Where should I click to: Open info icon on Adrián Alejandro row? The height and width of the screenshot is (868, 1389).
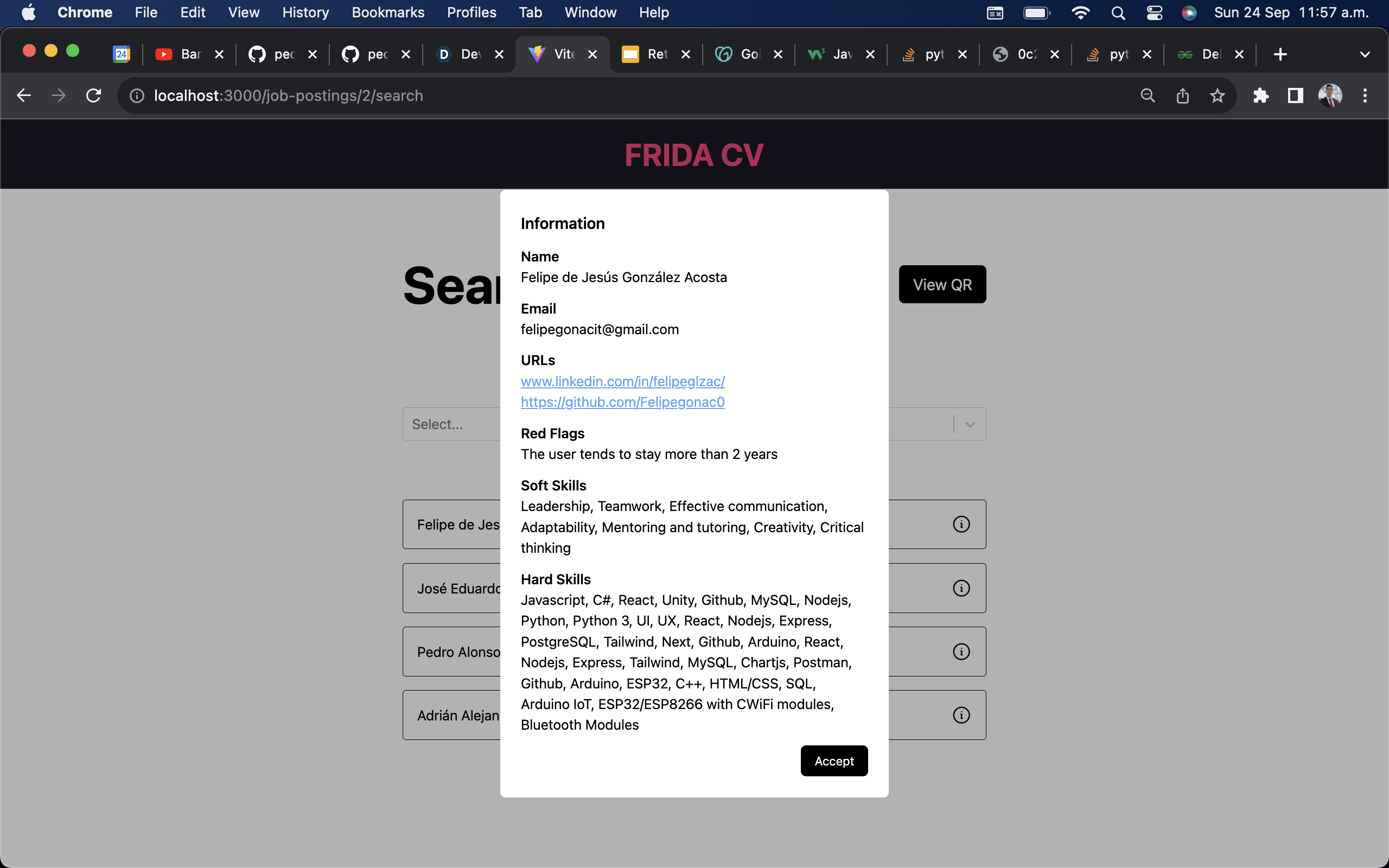point(961,714)
